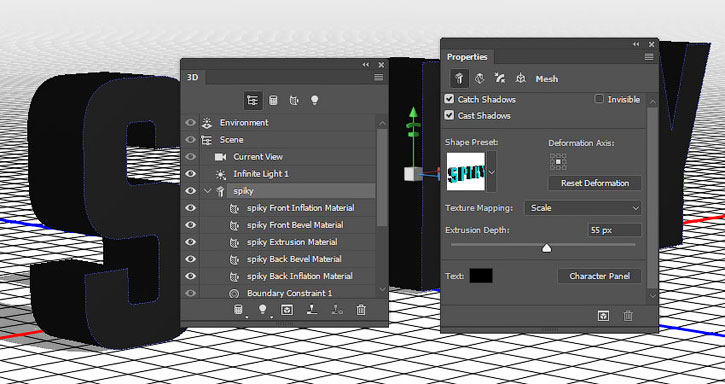Collapse the spiky mesh tree item
This screenshot has height=384, width=725.
click(x=208, y=191)
